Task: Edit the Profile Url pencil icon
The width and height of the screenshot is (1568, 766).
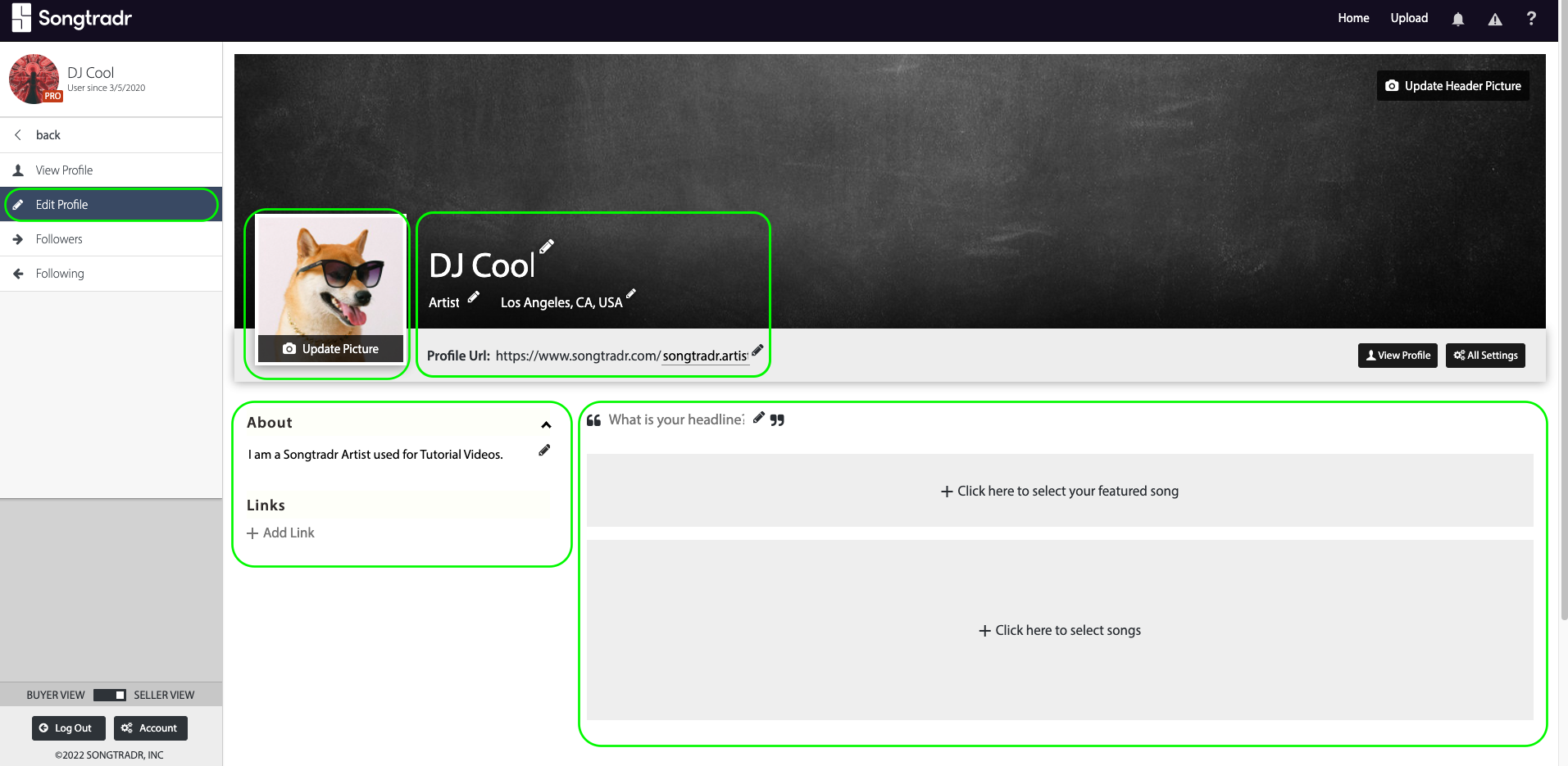Action: click(x=757, y=350)
